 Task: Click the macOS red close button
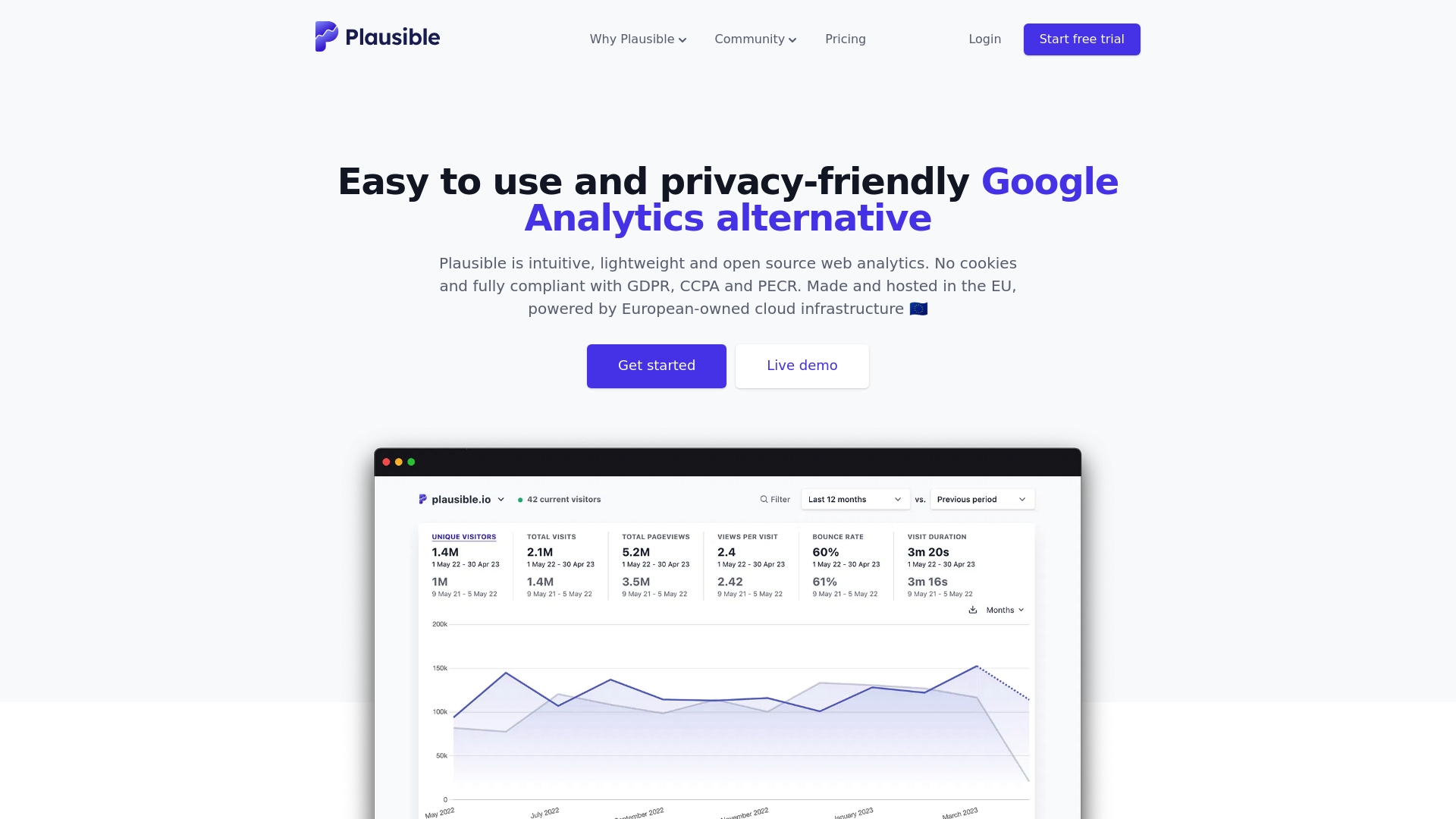click(x=386, y=461)
